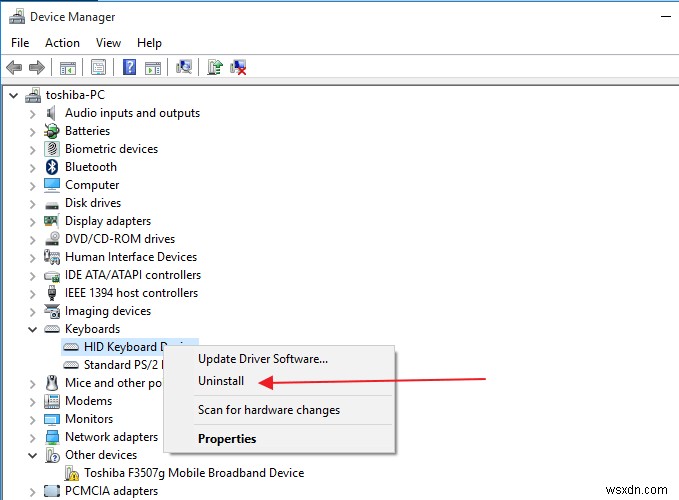Click the Audio inputs and outputs speaker icon
Image resolution: width=679 pixels, height=500 pixels.
(51, 113)
